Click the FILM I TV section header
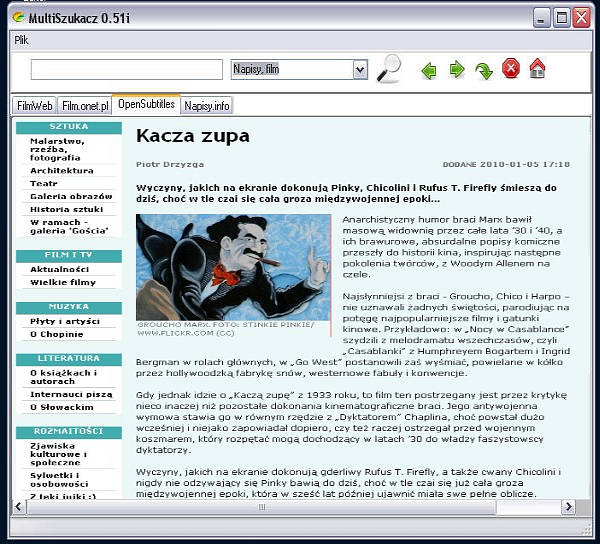Image resolution: width=600 pixels, height=544 pixels. tap(69, 255)
